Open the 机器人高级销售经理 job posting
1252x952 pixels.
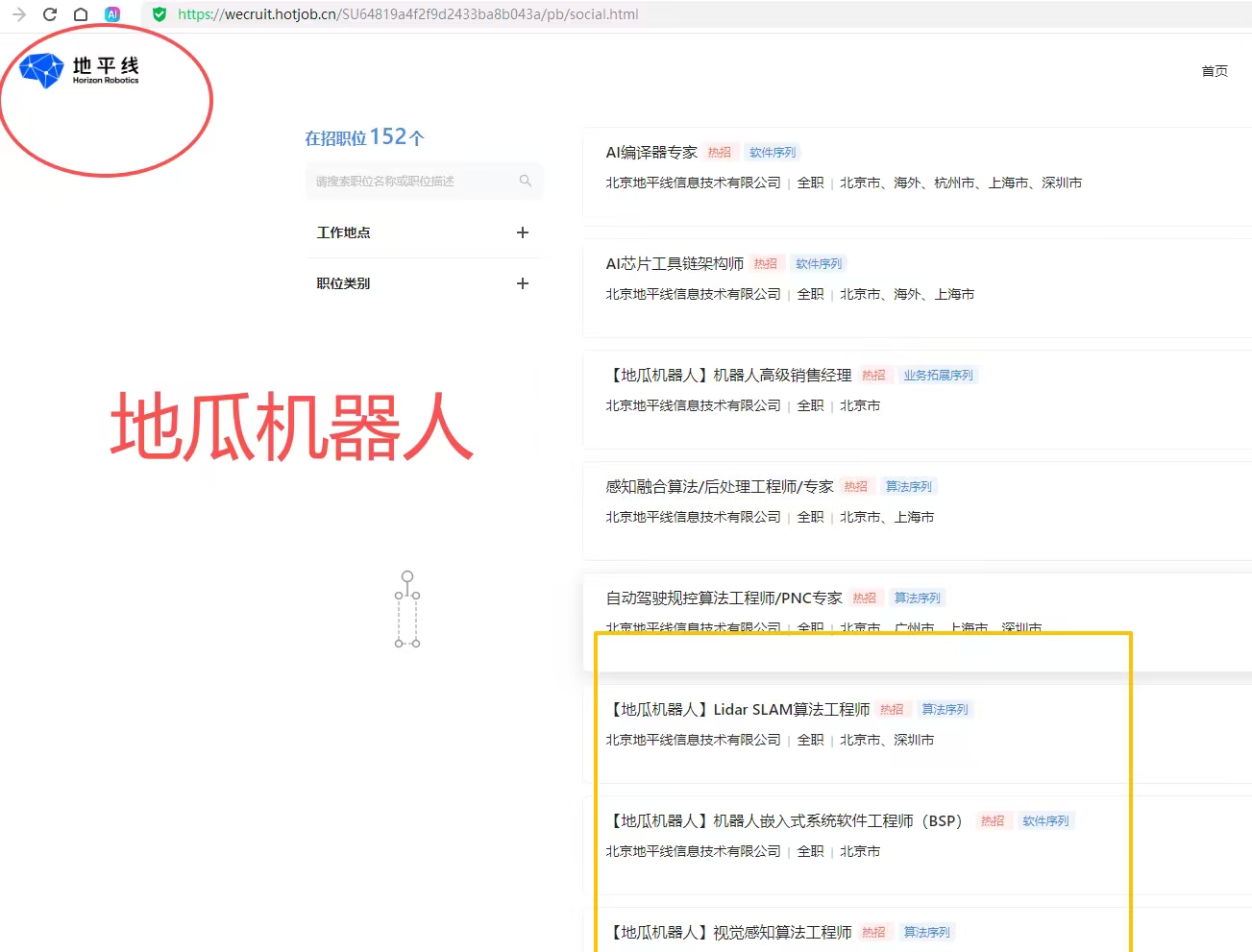point(729,375)
